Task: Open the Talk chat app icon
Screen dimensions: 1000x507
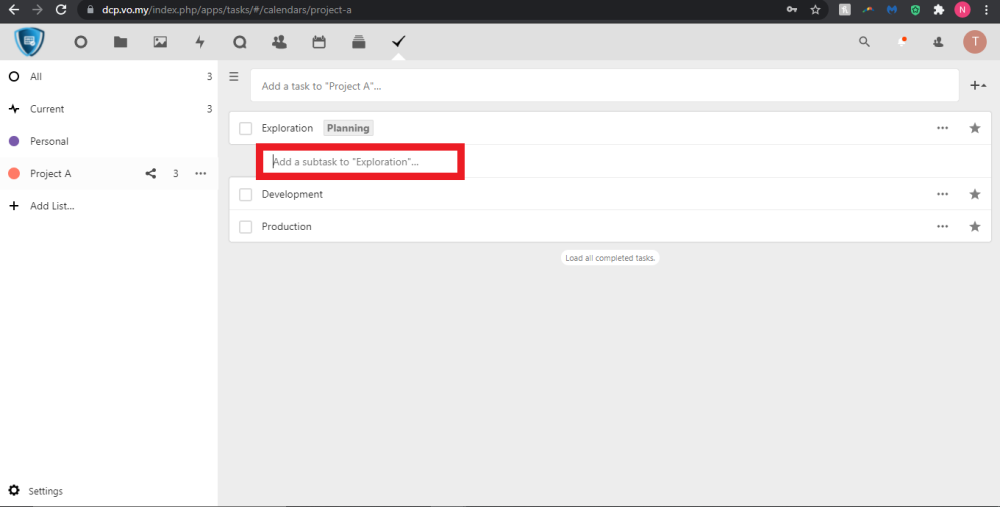Action: pos(239,42)
